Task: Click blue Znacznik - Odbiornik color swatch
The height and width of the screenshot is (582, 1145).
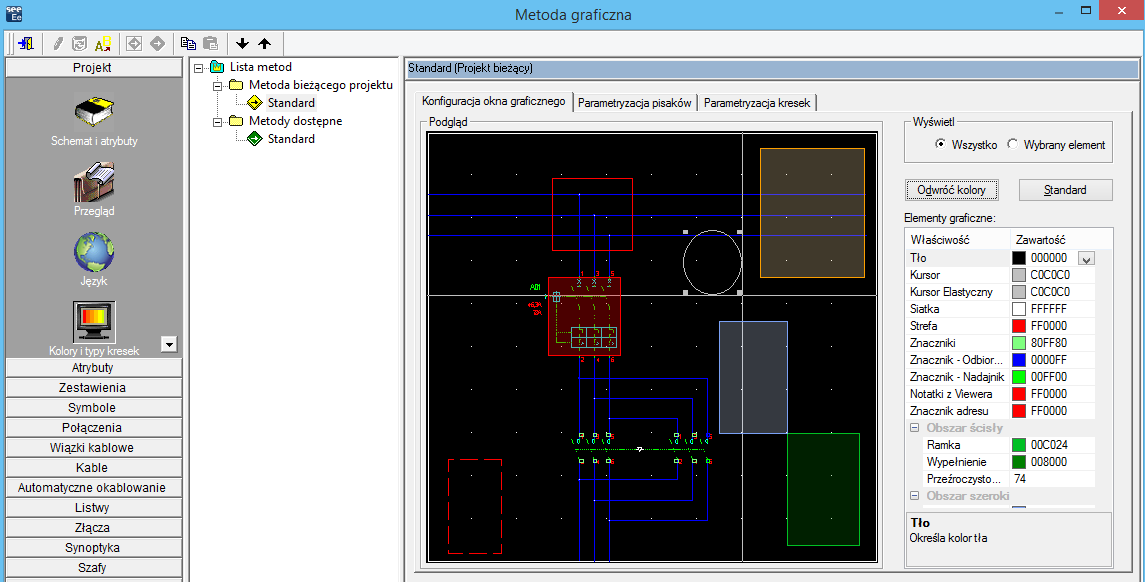Action: [x=1019, y=360]
